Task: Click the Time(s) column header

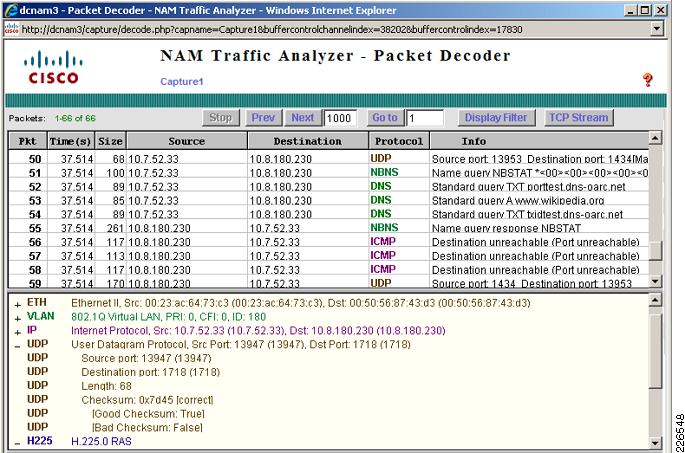Action: [x=70, y=141]
